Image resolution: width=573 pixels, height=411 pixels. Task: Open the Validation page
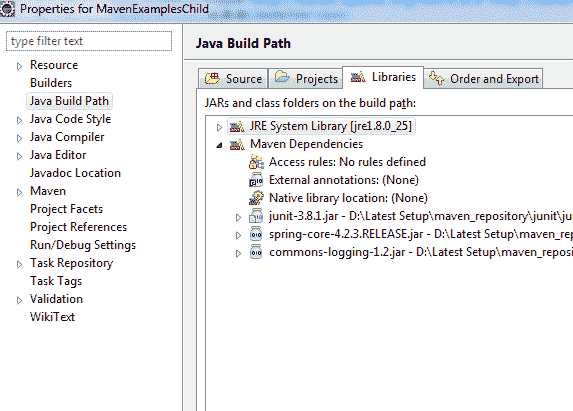(56, 299)
